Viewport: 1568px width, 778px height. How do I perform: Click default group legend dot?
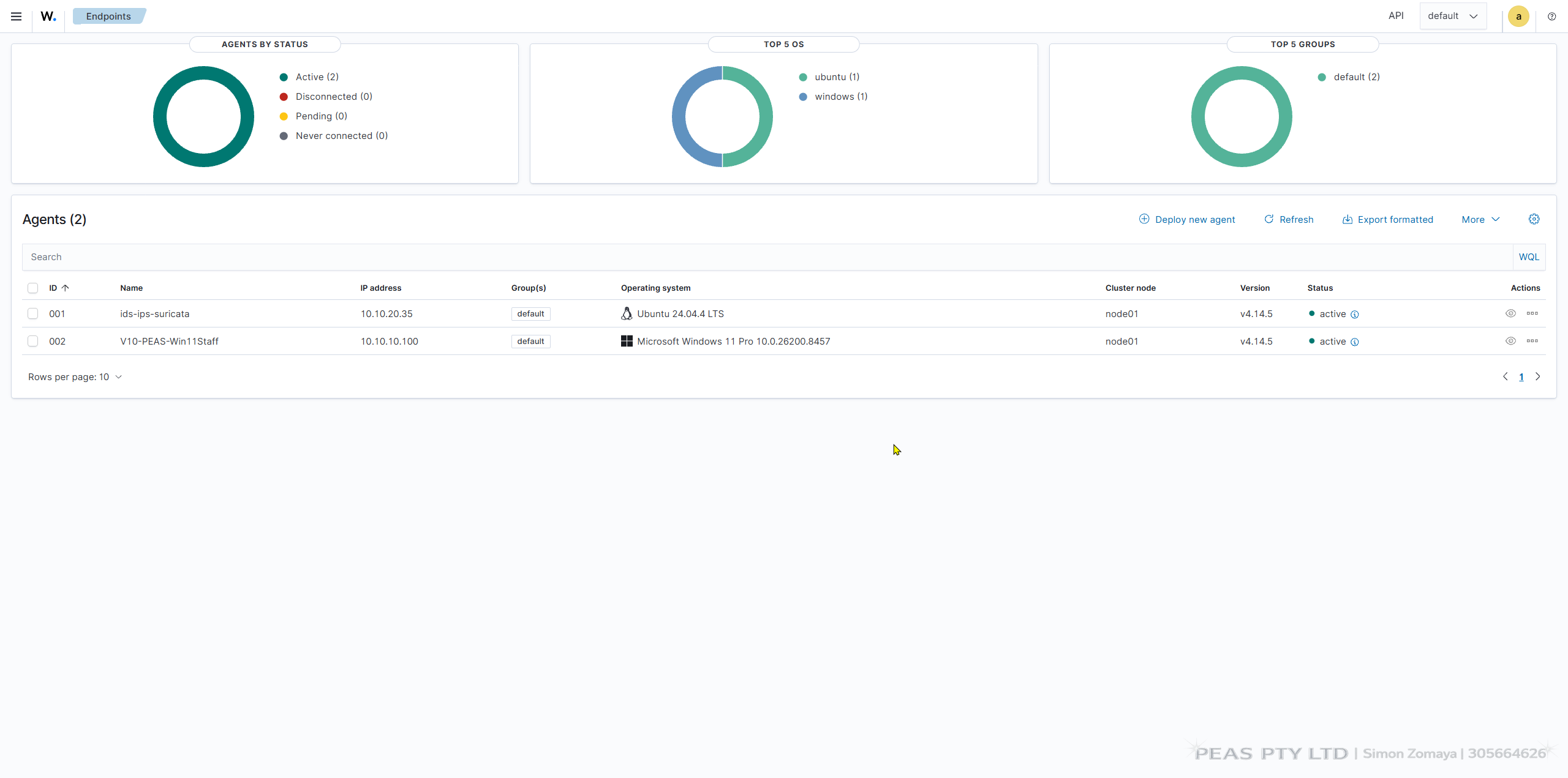click(1322, 77)
